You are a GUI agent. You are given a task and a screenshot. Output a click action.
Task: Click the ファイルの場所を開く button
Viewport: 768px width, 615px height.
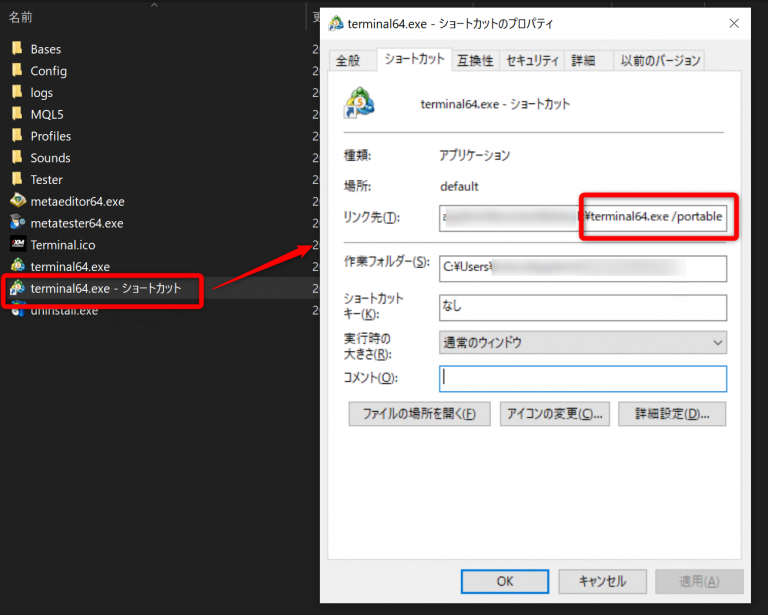point(419,414)
